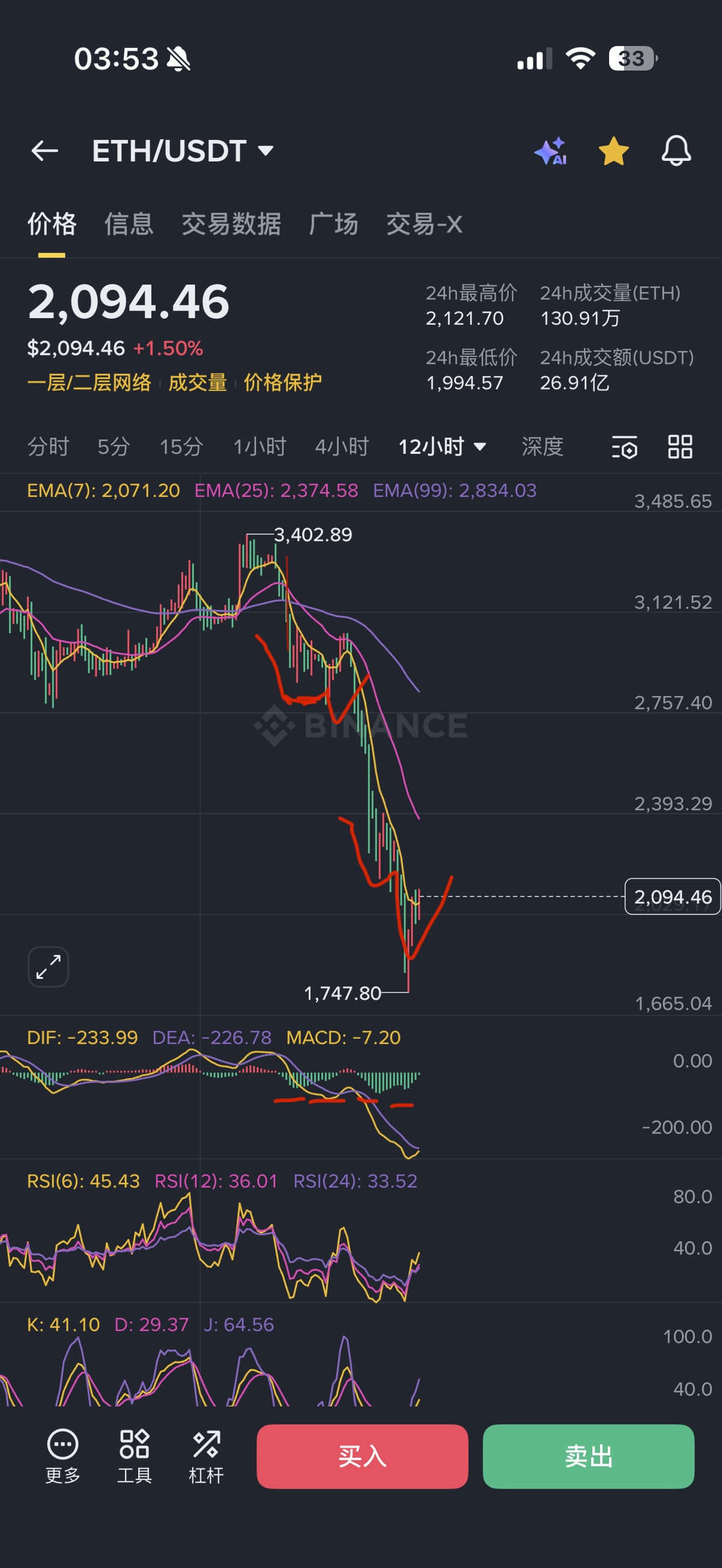Open the price alert bell icon
Image resolution: width=722 pixels, height=1568 pixels.
676,151
